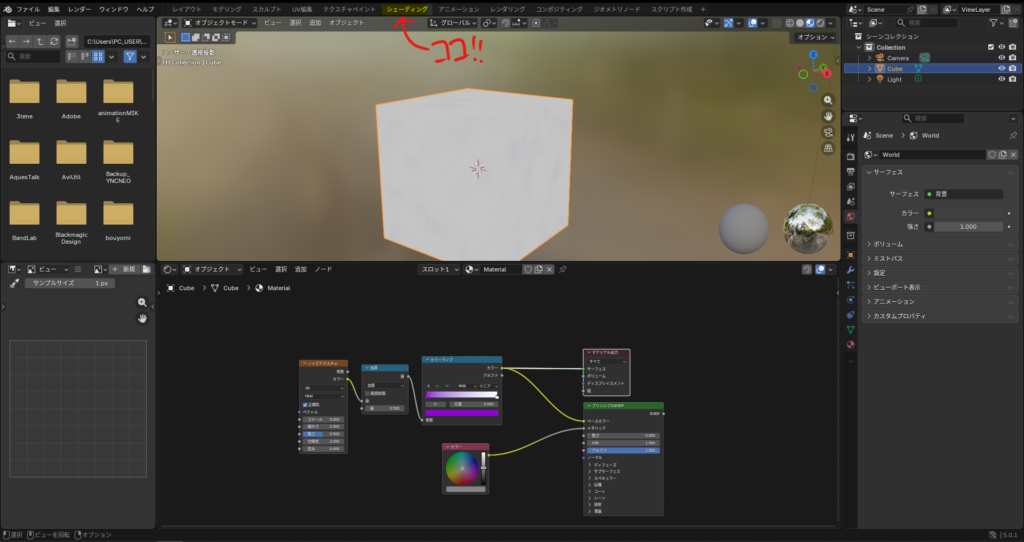Select rendered viewport shading mode icon
The width and height of the screenshot is (1024, 542).
(822, 22)
